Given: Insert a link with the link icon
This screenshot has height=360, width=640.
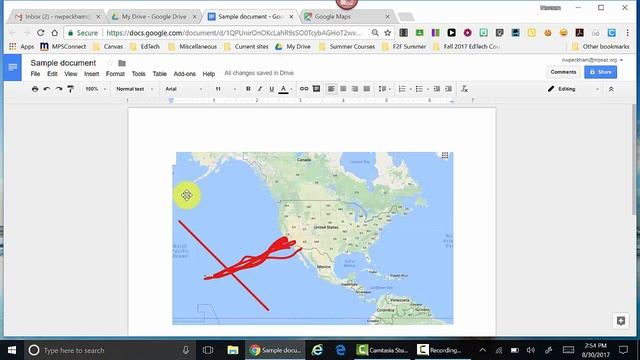Looking at the screenshot, I should tap(304, 89).
